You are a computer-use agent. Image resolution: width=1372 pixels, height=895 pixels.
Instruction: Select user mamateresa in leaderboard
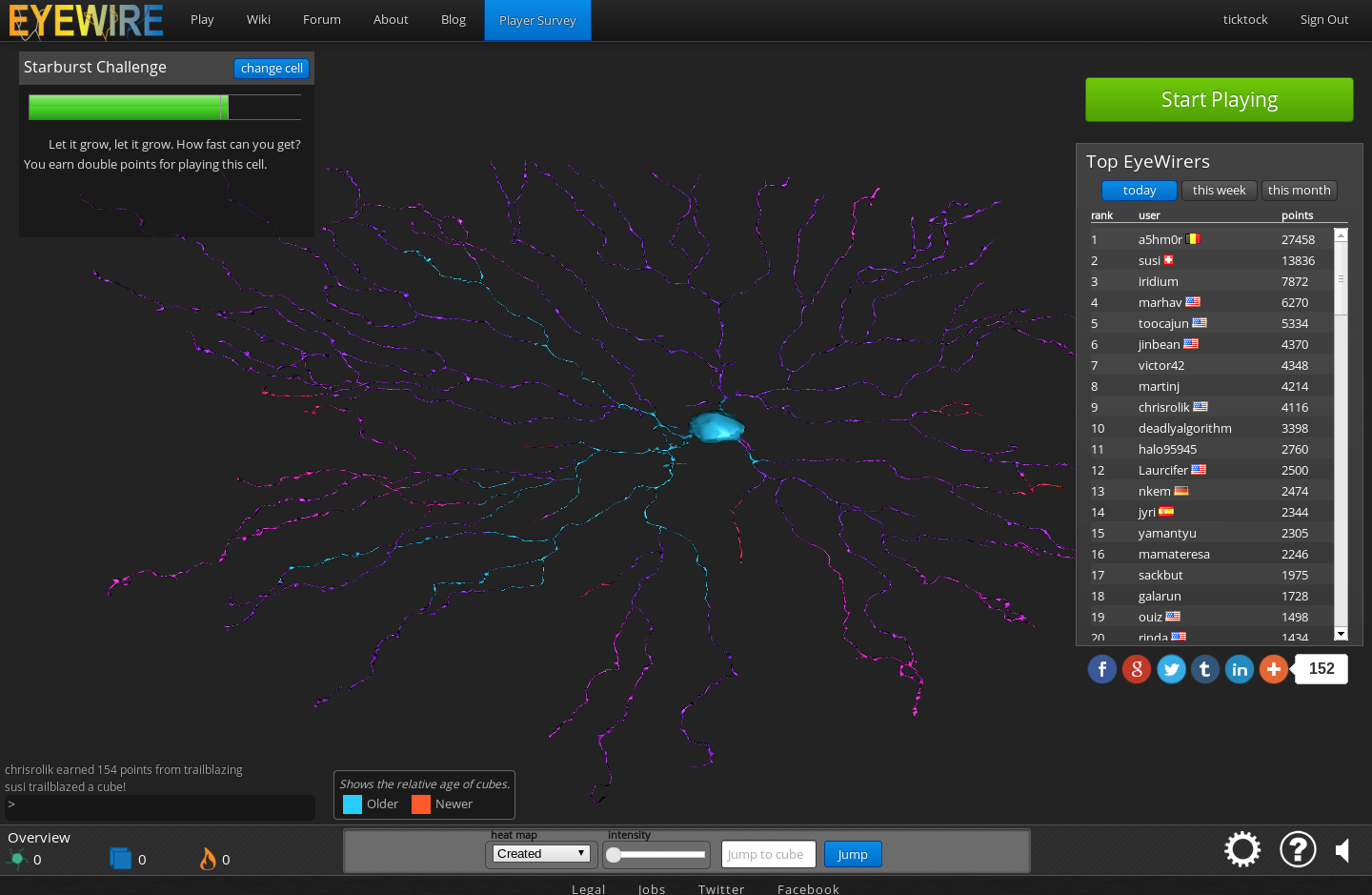coord(1174,555)
